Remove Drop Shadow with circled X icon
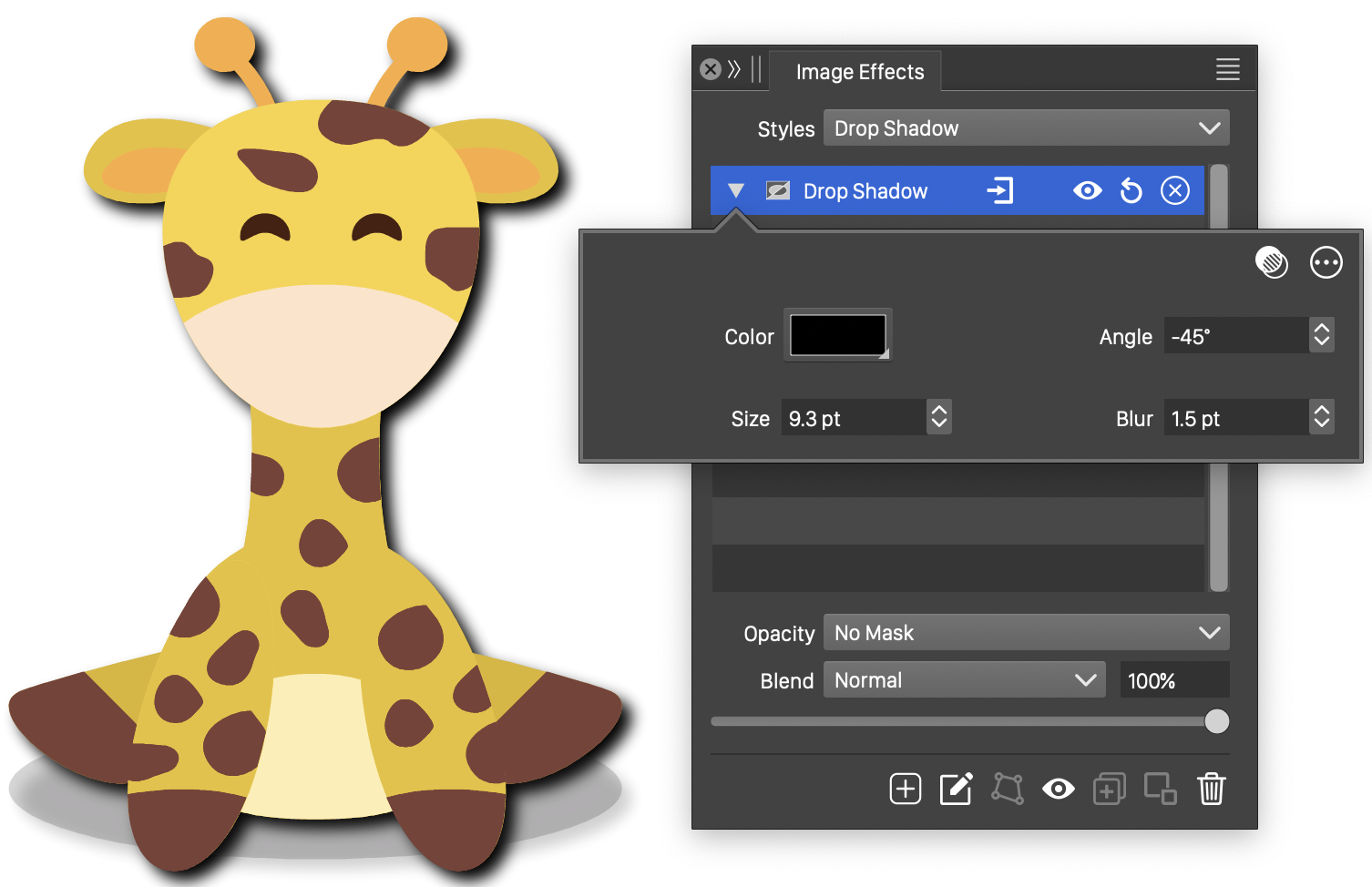 [x=1174, y=191]
